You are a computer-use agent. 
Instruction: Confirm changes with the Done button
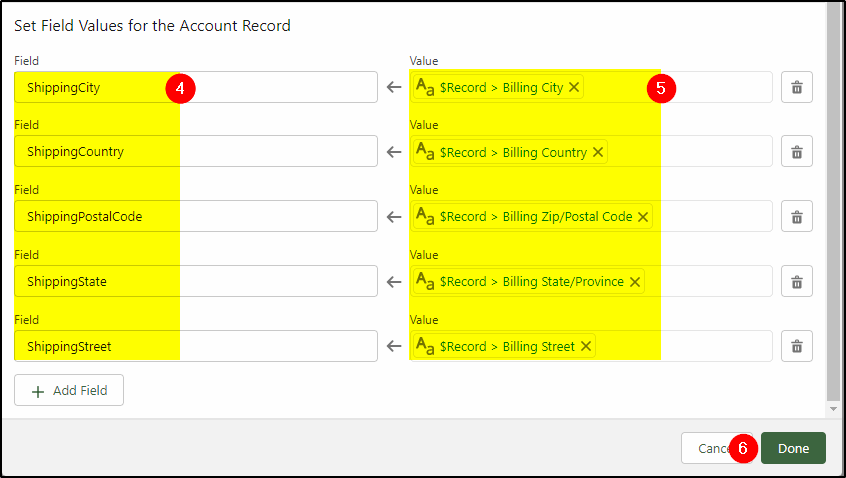coord(793,448)
